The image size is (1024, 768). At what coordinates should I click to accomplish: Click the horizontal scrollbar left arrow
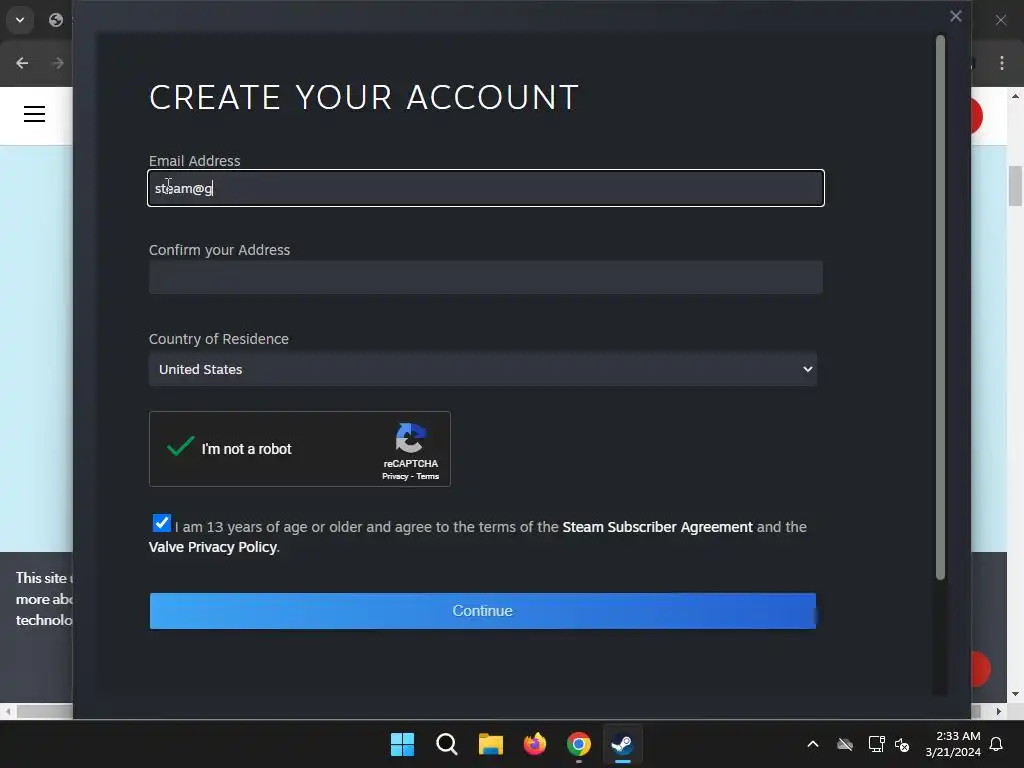pos(8,711)
